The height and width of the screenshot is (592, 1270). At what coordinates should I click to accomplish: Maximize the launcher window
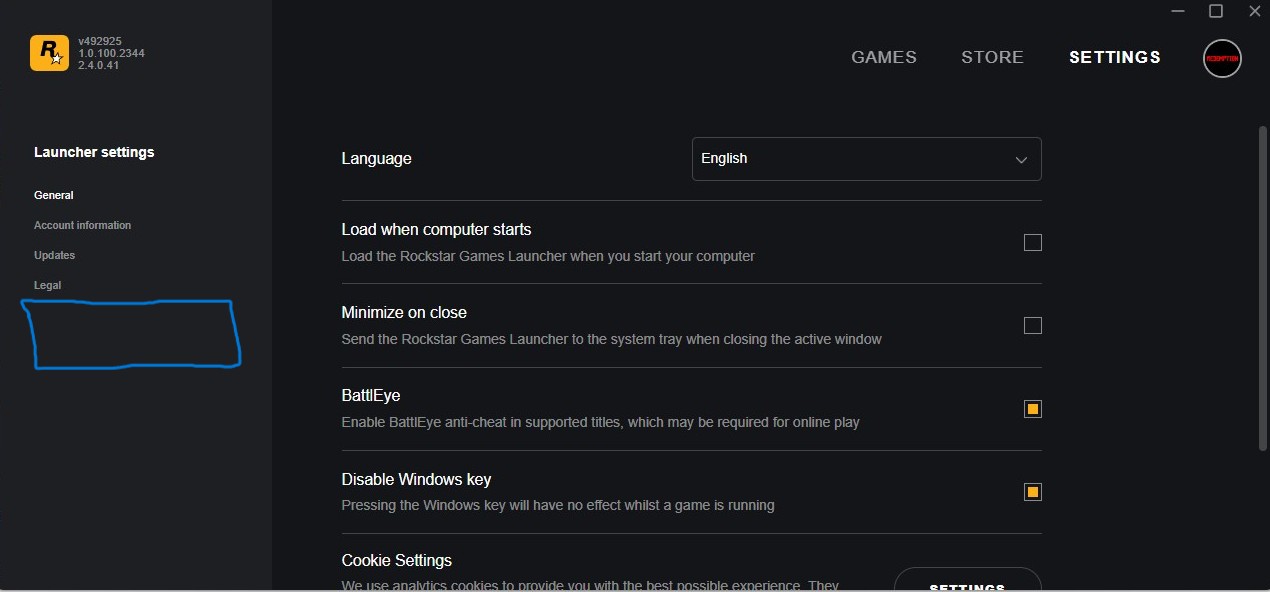1216,11
